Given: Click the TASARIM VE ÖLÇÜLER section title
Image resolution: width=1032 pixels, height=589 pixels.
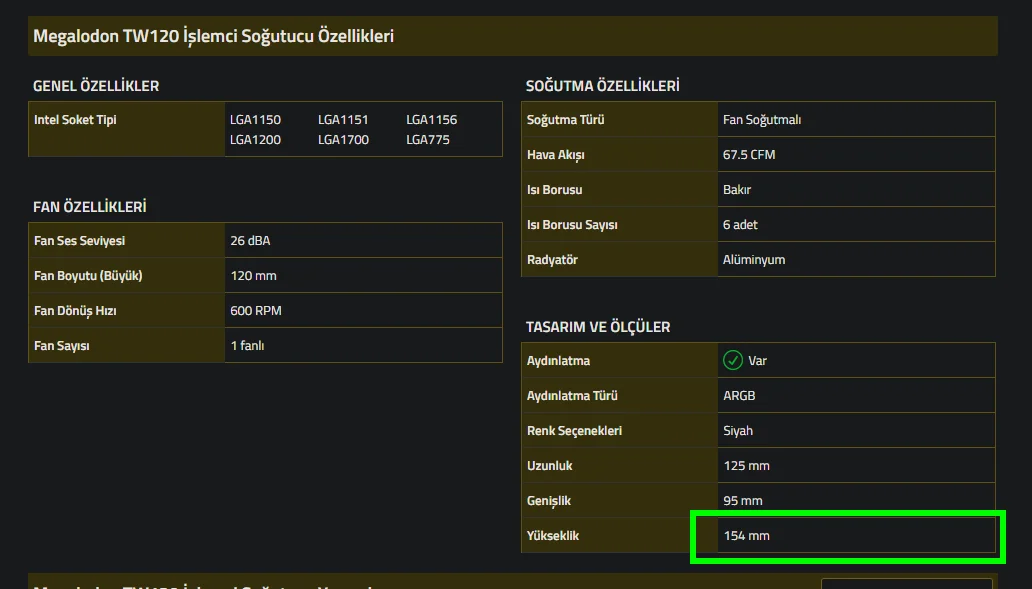Looking at the screenshot, I should click(598, 327).
